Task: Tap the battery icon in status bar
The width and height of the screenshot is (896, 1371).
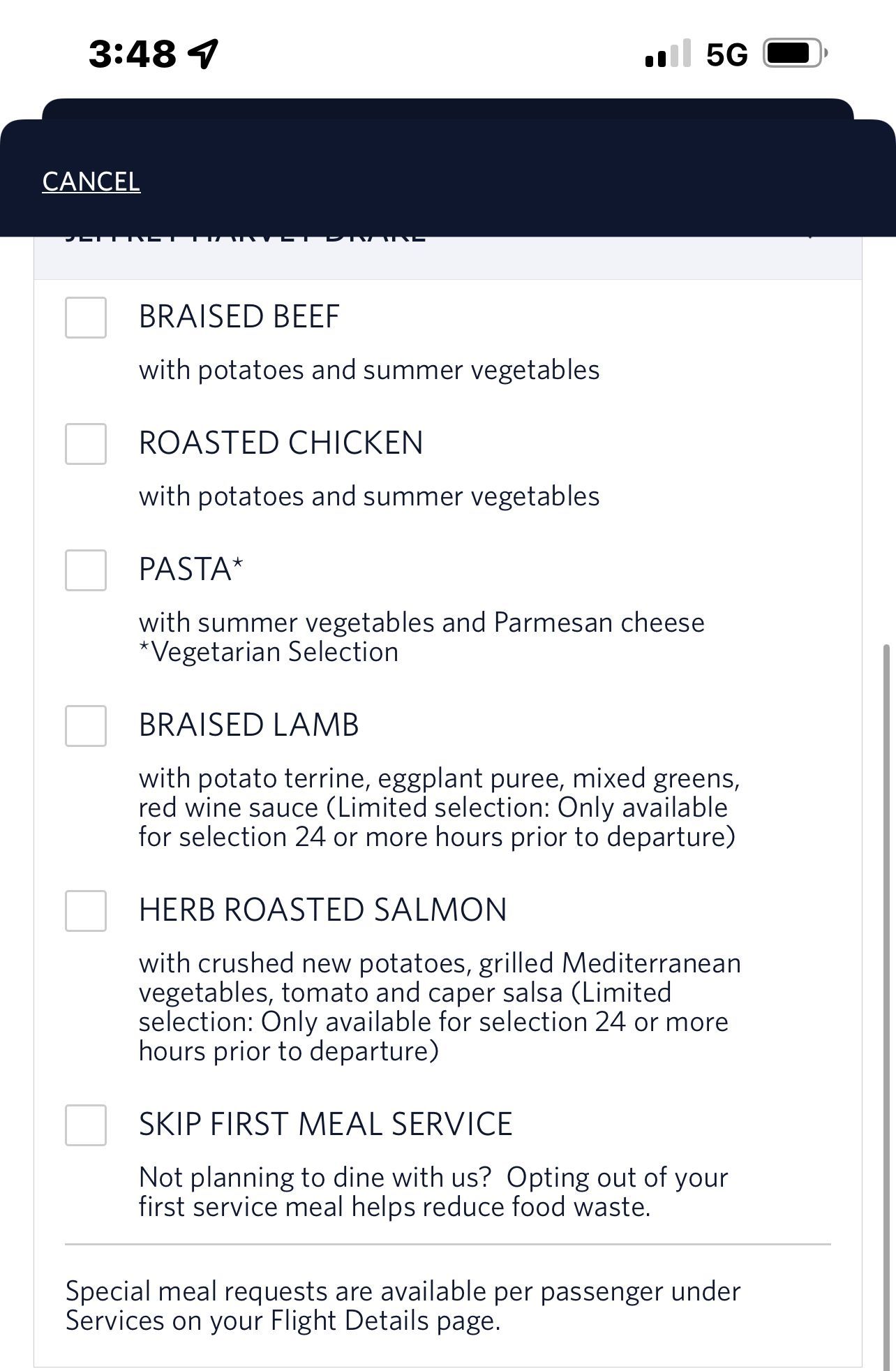Action: [x=795, y=54]
